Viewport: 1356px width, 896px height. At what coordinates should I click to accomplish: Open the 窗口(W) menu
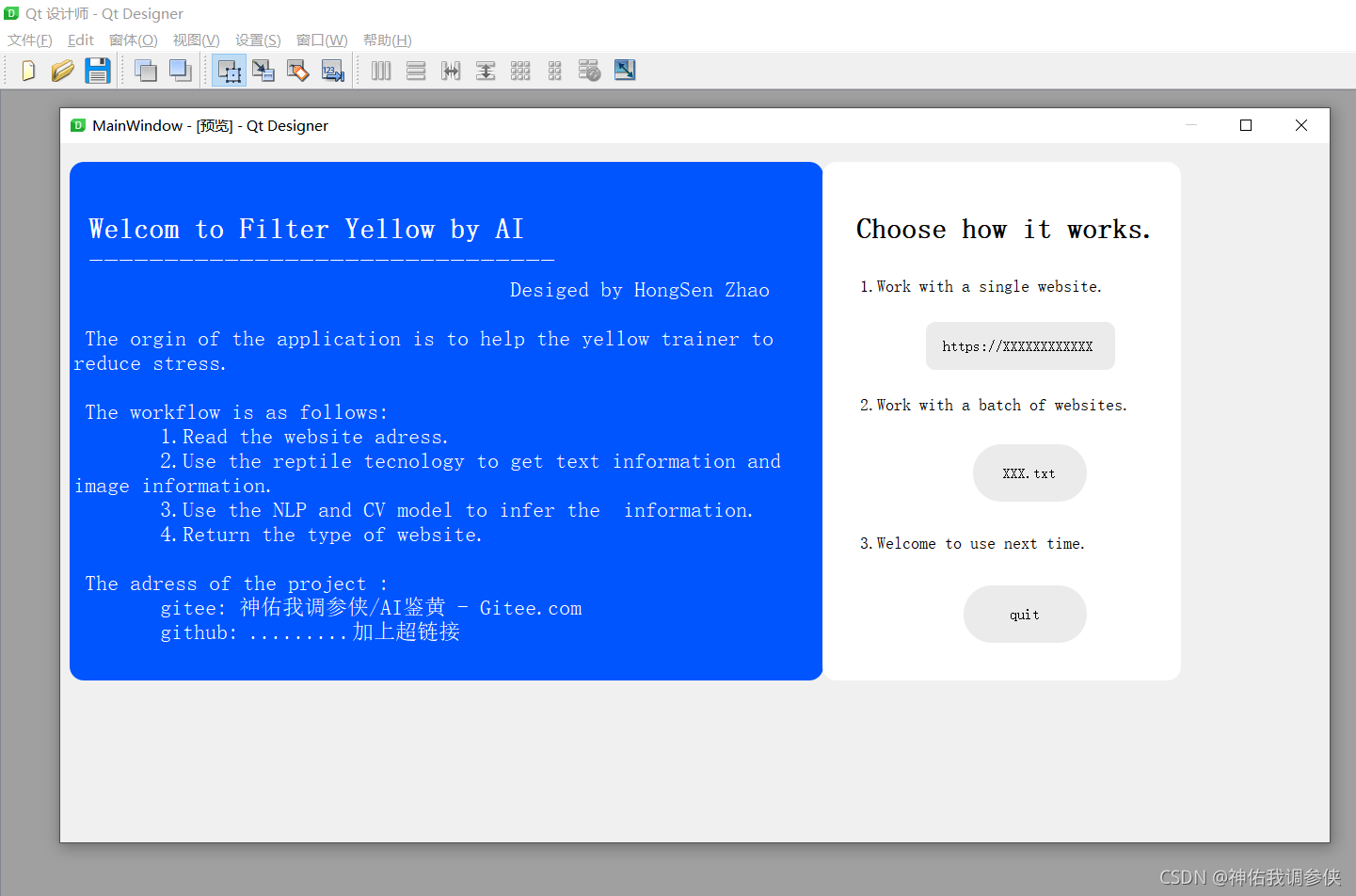click(322, 40)
